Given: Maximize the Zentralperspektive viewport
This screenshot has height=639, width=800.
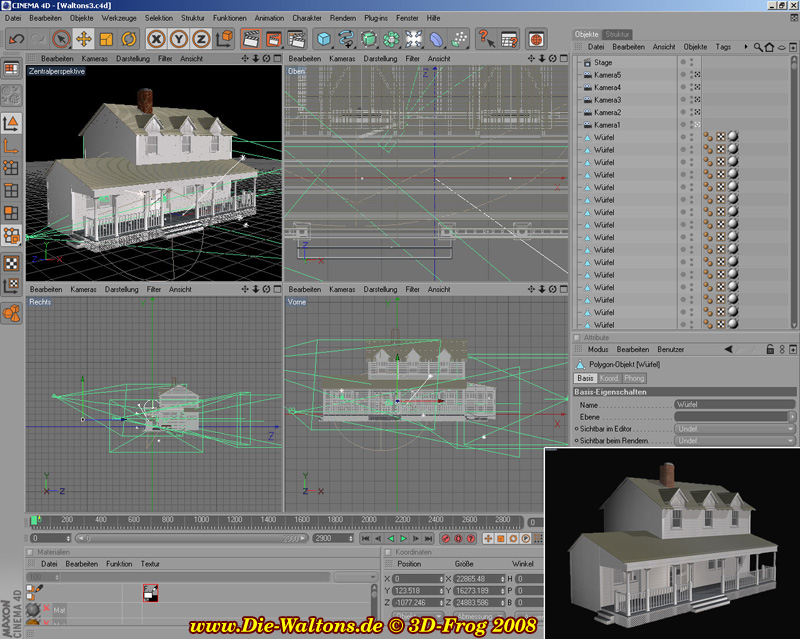Looking at the screenshot, I should pyautogui.click(x=277, y=59).
